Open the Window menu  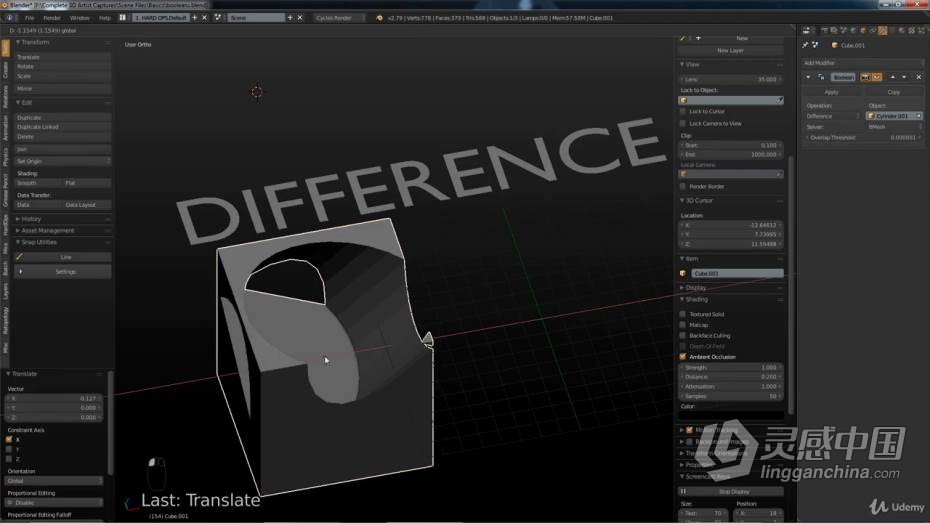pos(79,18)
